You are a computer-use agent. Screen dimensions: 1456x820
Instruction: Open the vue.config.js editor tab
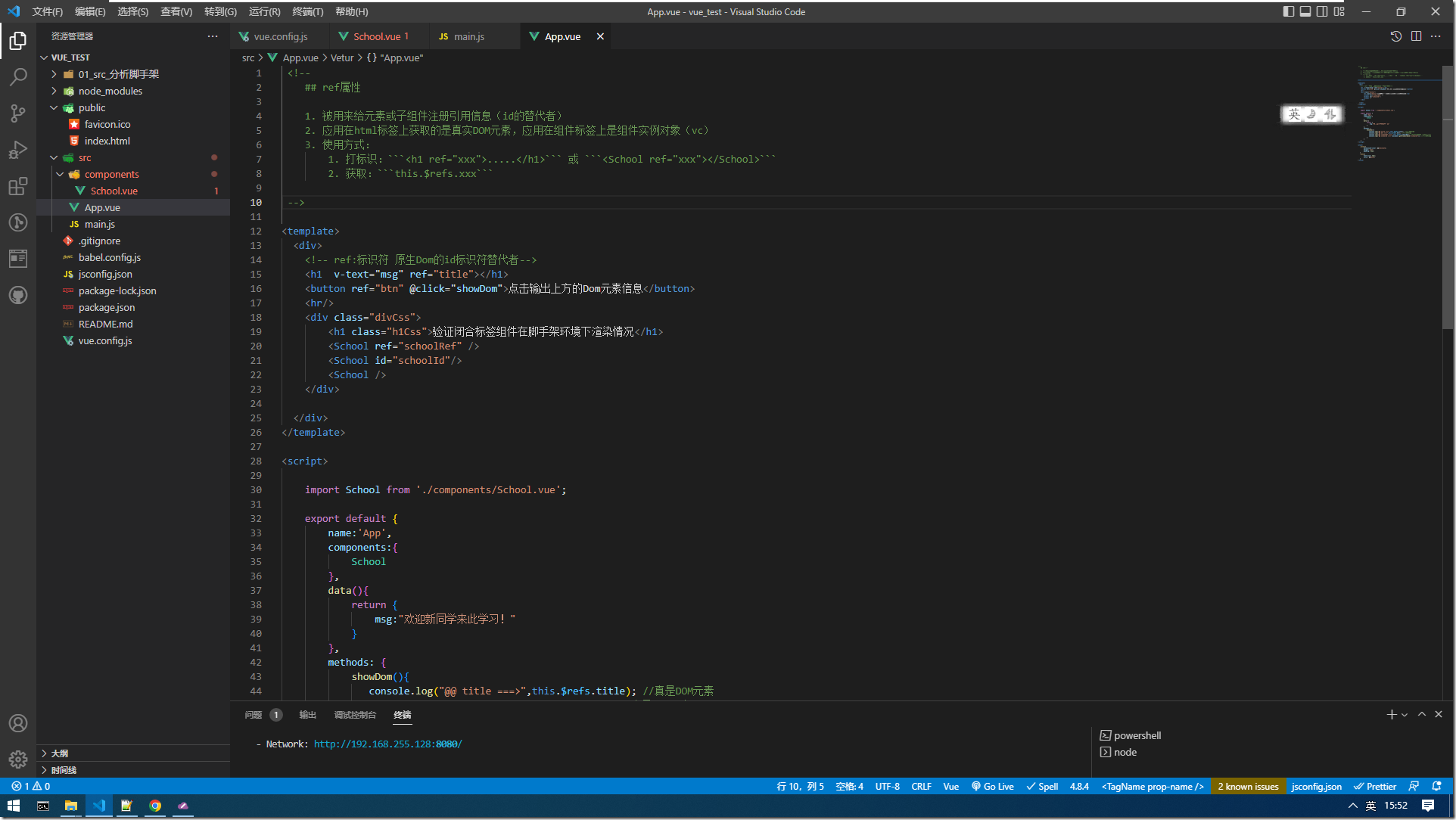(280, 36)
